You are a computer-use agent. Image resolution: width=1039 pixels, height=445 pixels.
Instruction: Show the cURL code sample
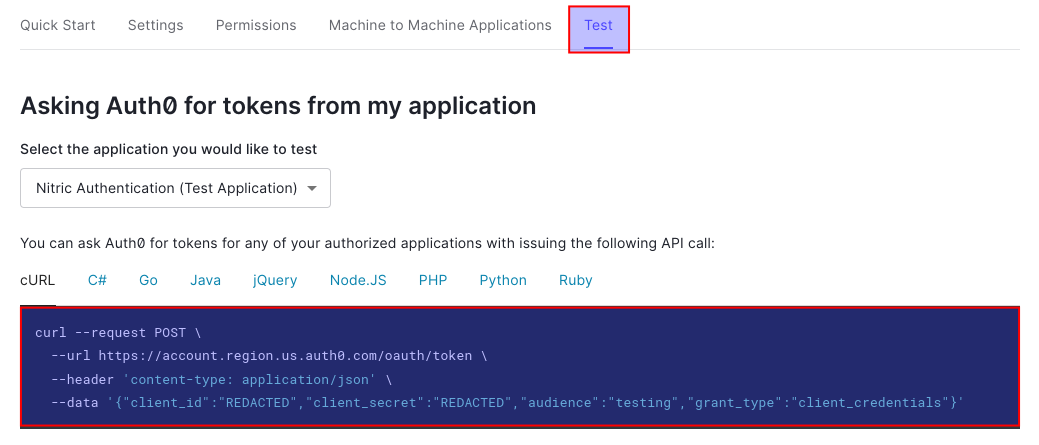pyautogui.click(x=38, y=280)
